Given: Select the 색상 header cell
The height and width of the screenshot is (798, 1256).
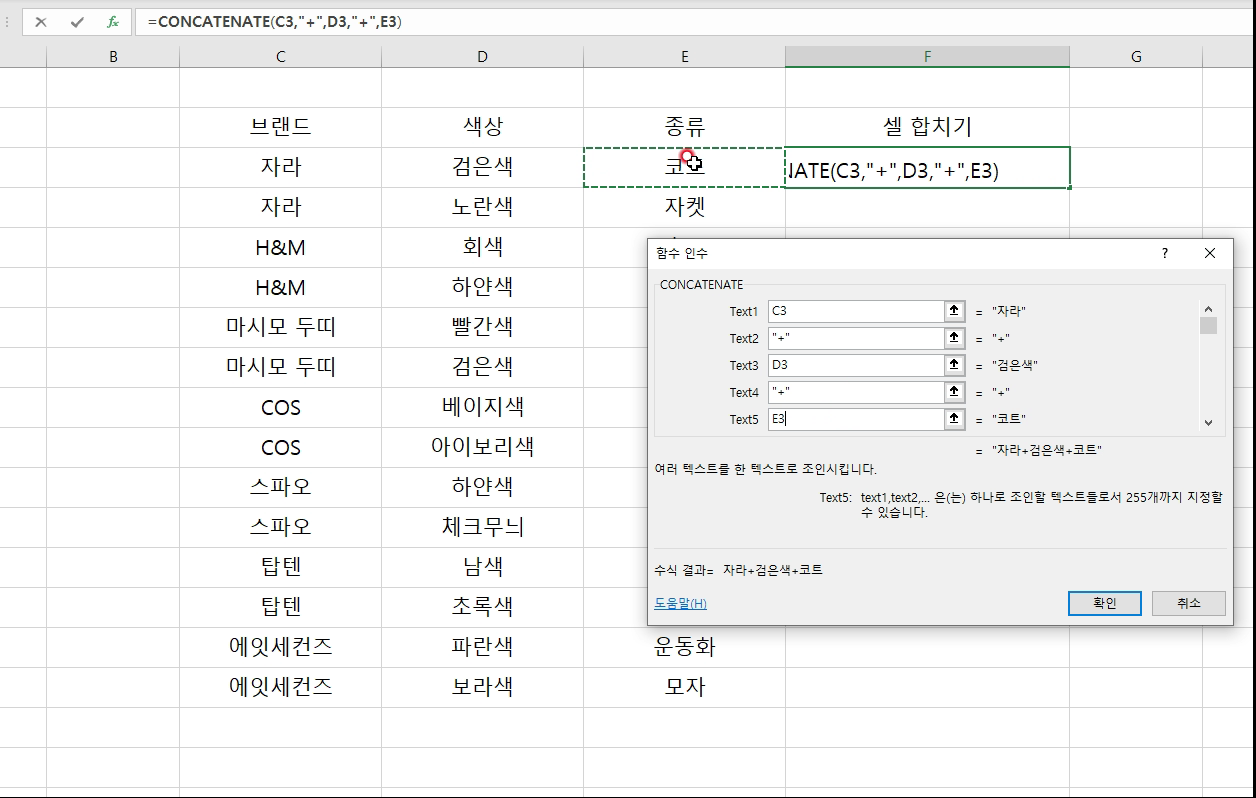Looking at the screenshot, I should (482, 127).
